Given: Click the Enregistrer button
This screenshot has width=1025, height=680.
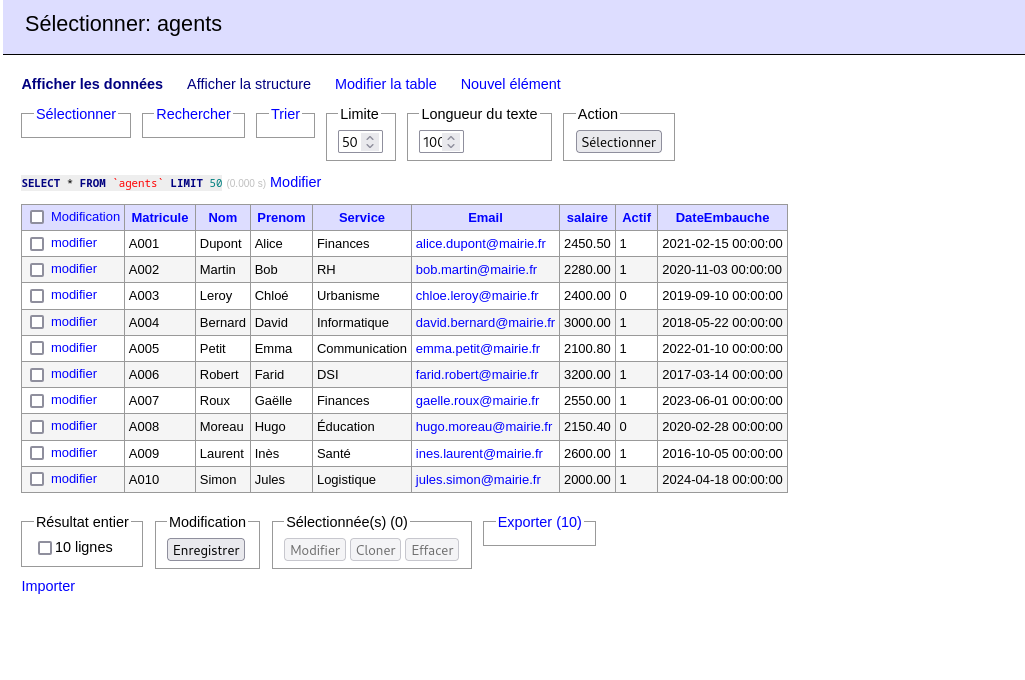Looking at the screenshot, I should [x=206, y=550].
